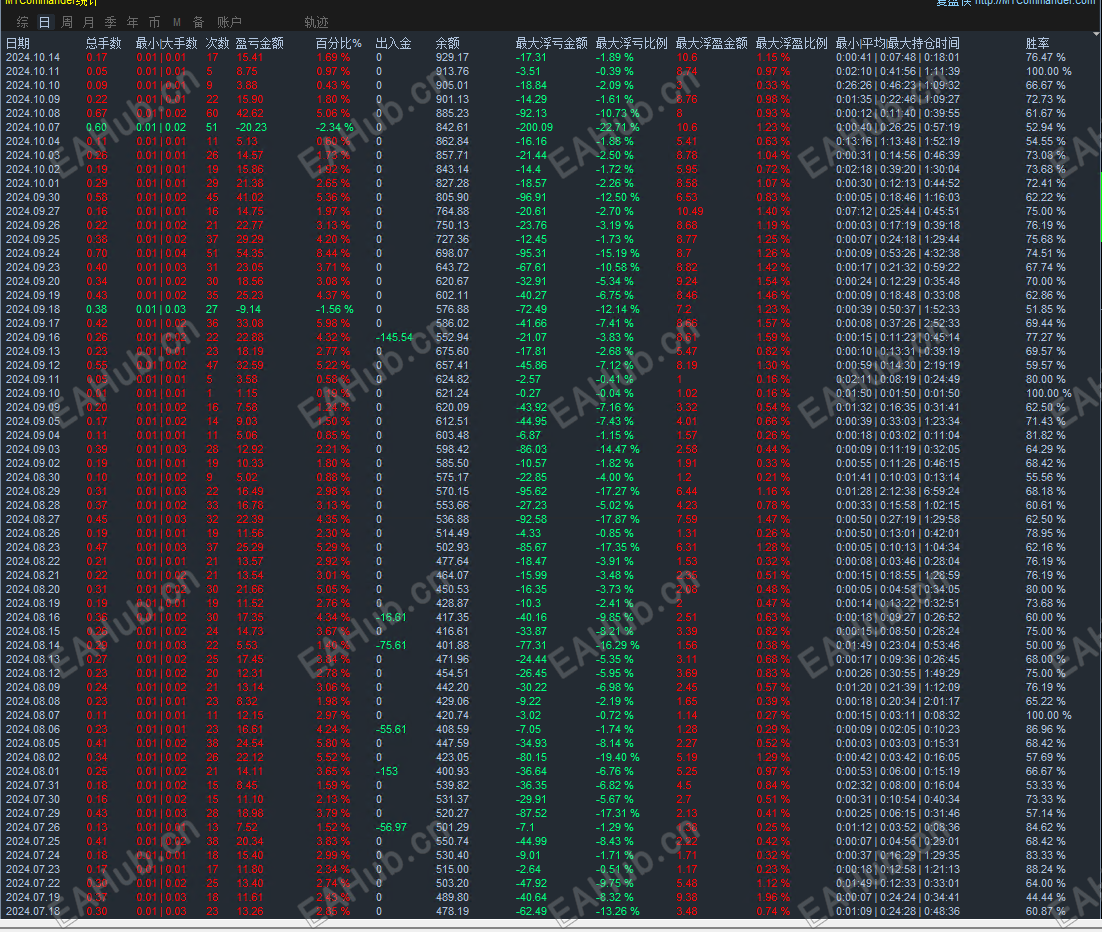Screen dimensions: 1102x932
Task: Click the 44.44 % win rate cell
Action: click(1045, 898)
